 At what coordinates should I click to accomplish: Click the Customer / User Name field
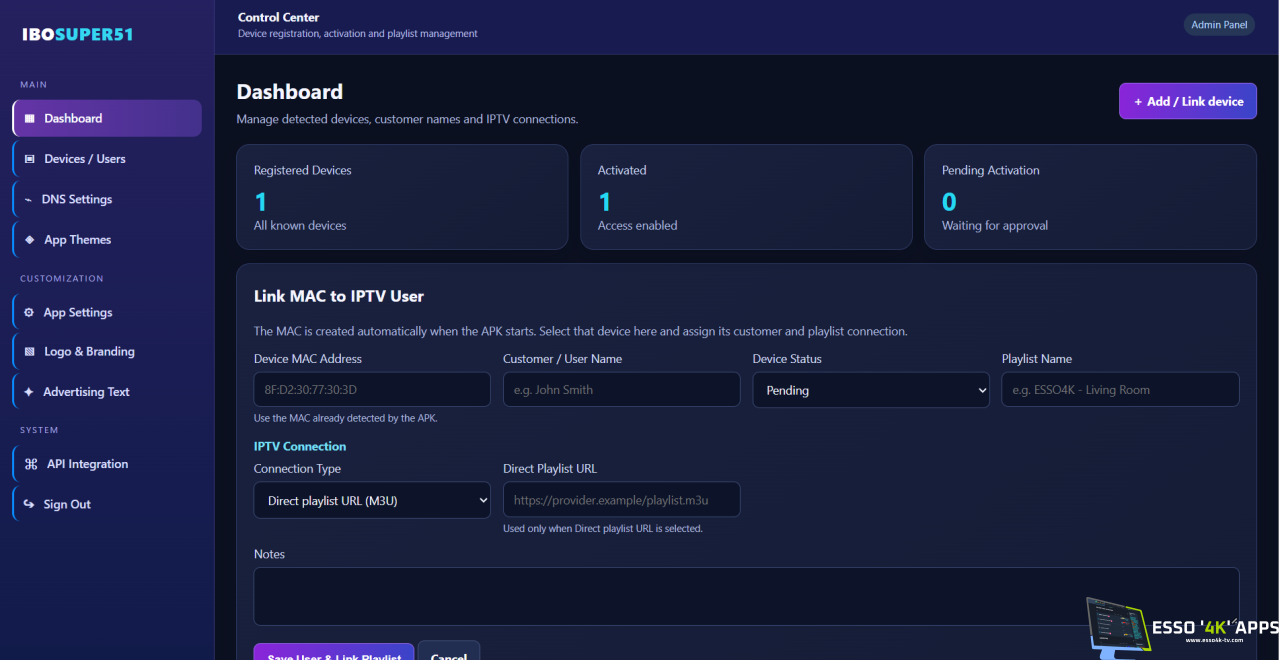click(621, 390)
